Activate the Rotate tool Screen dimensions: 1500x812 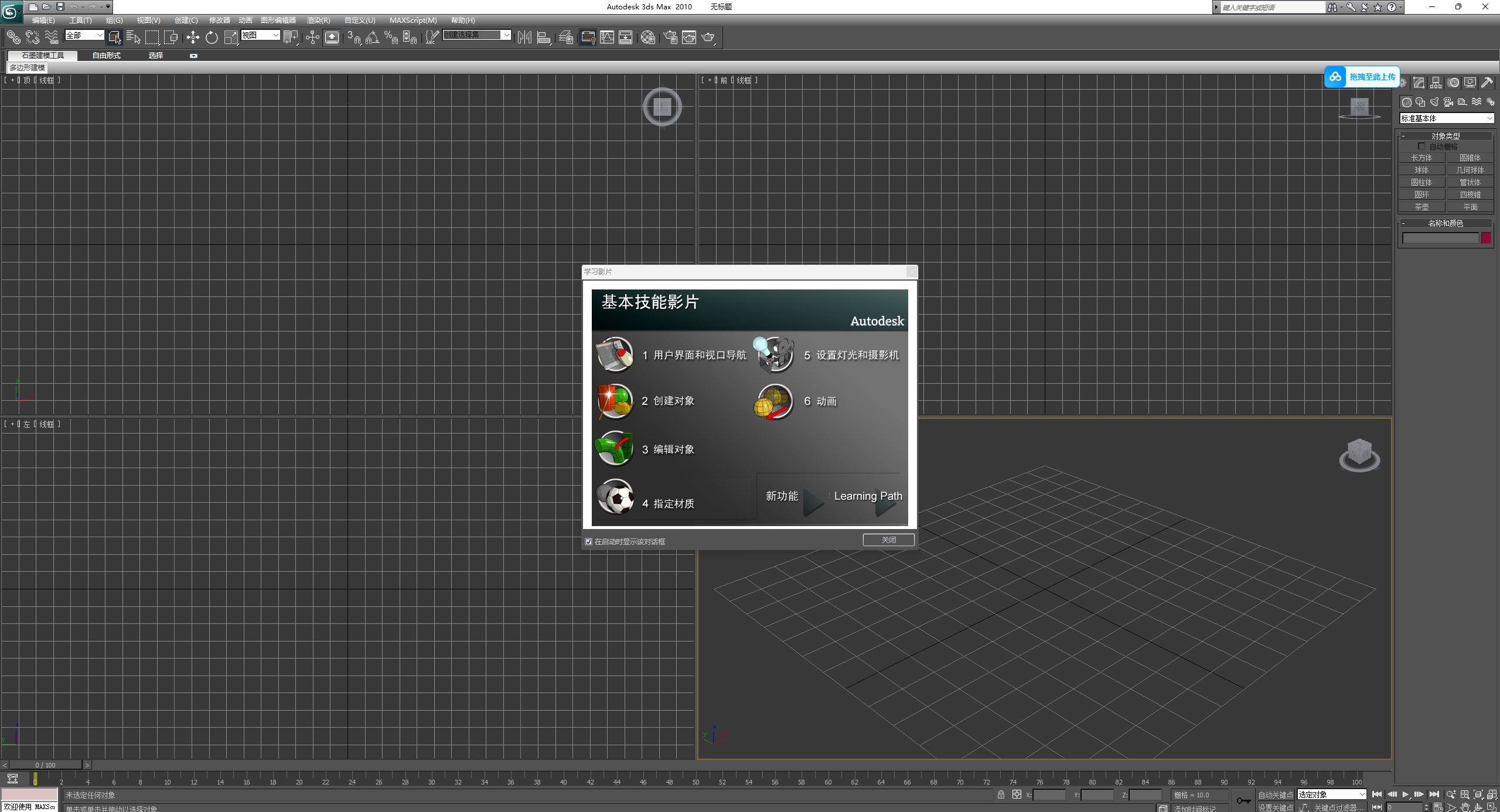click(212, 37)
